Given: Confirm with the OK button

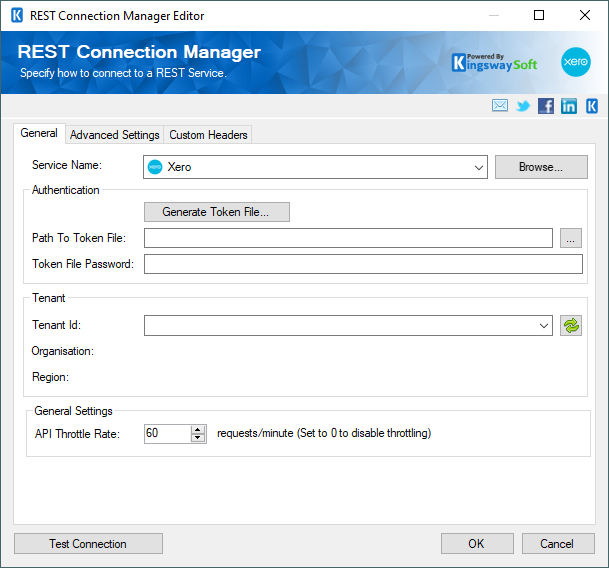Looking at the screenshot, I should [x=477, y=544].
